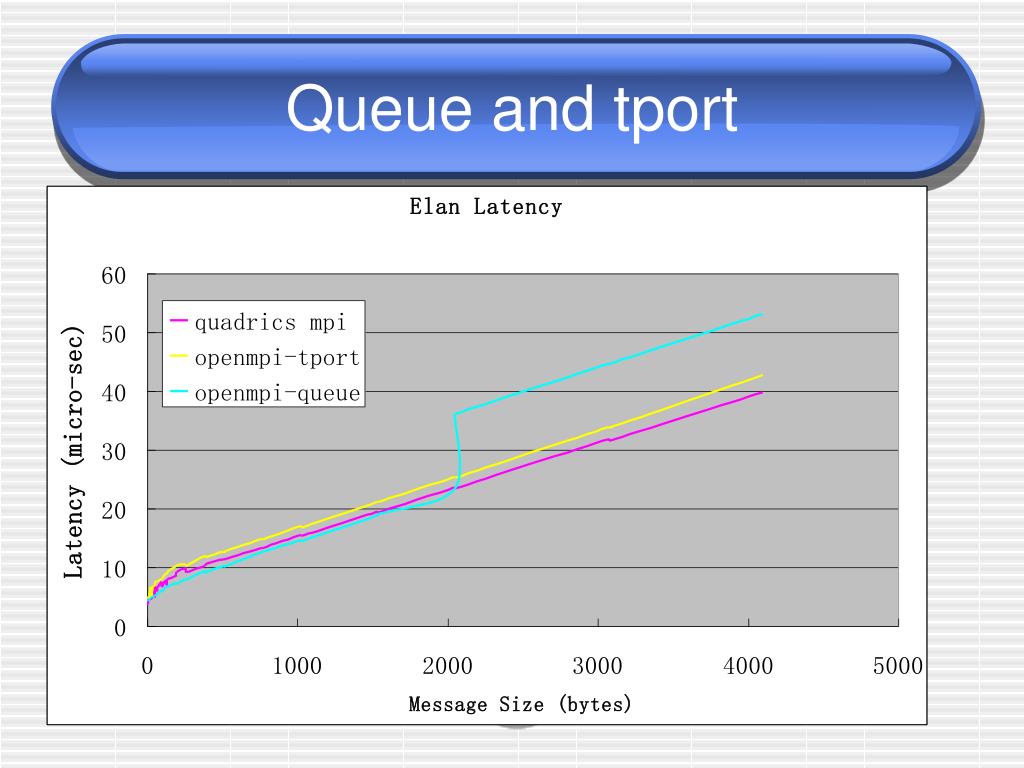Screen dimensions: 1024x768
Task: Click the y-axis value 30
Action: click(x=114, y=452)
